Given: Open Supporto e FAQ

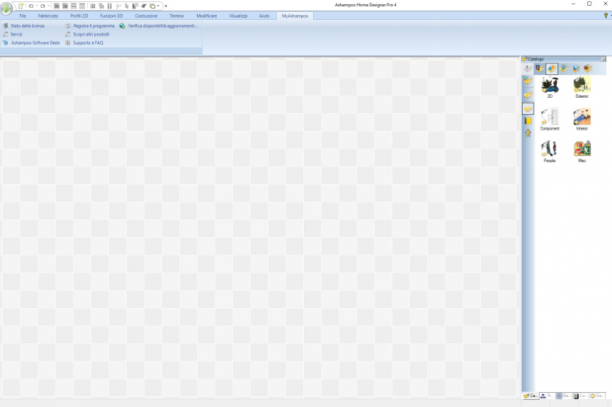Looking at the screenshot, I should pyautogui.click(x=84, y=43).
